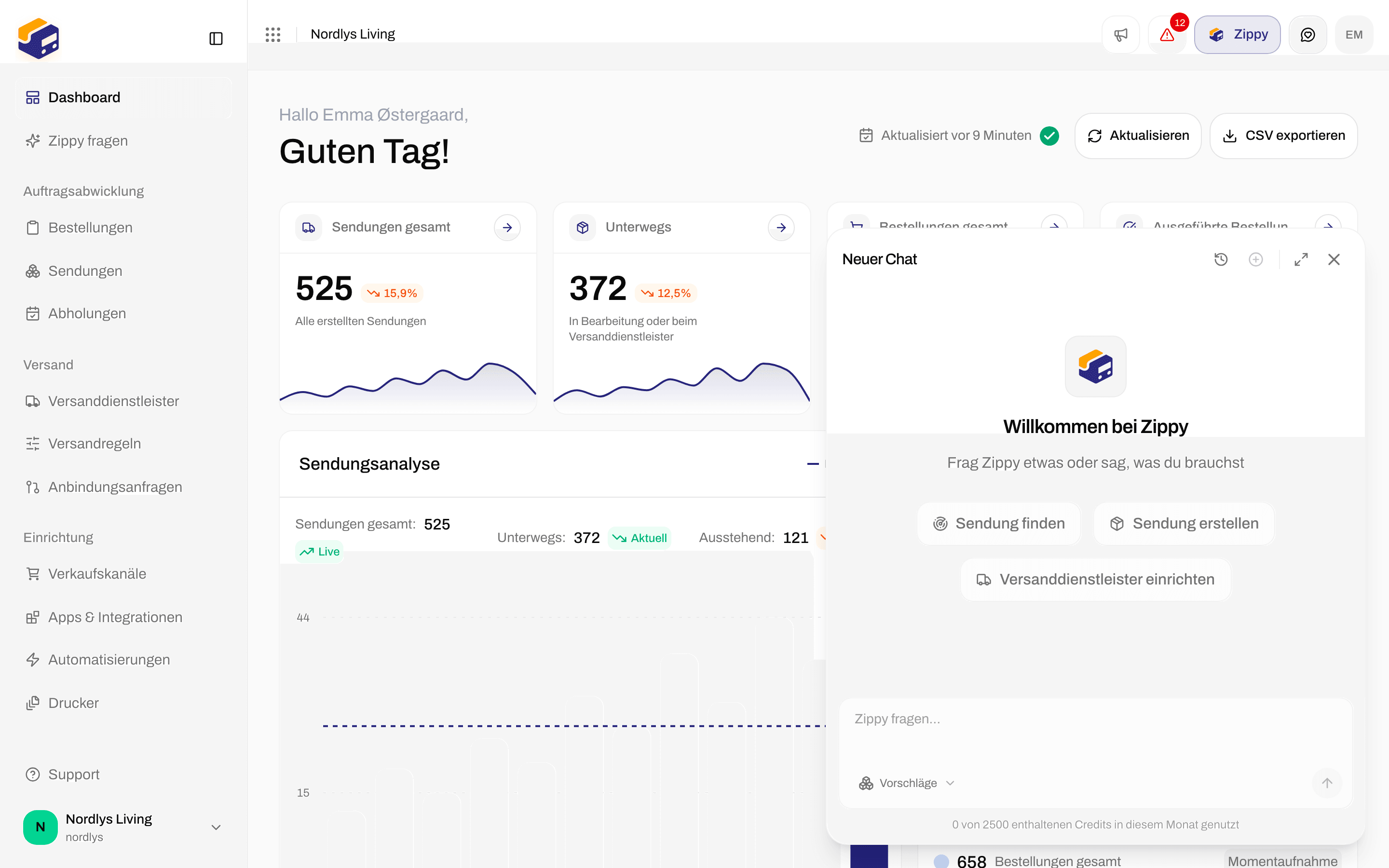Image resolution: width=1389 pixels, height=868 pixels.
Task: Click the Nordlys Living header title
Action: (353, 34)
